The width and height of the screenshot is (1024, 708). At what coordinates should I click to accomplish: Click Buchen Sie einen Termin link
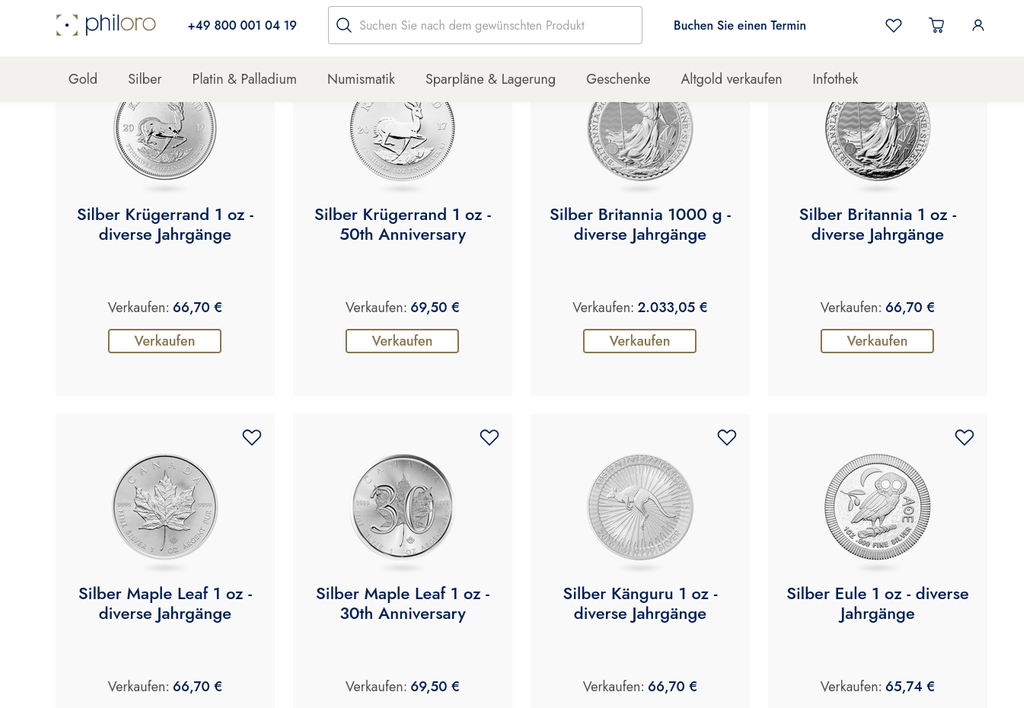[x=739, y=25]
